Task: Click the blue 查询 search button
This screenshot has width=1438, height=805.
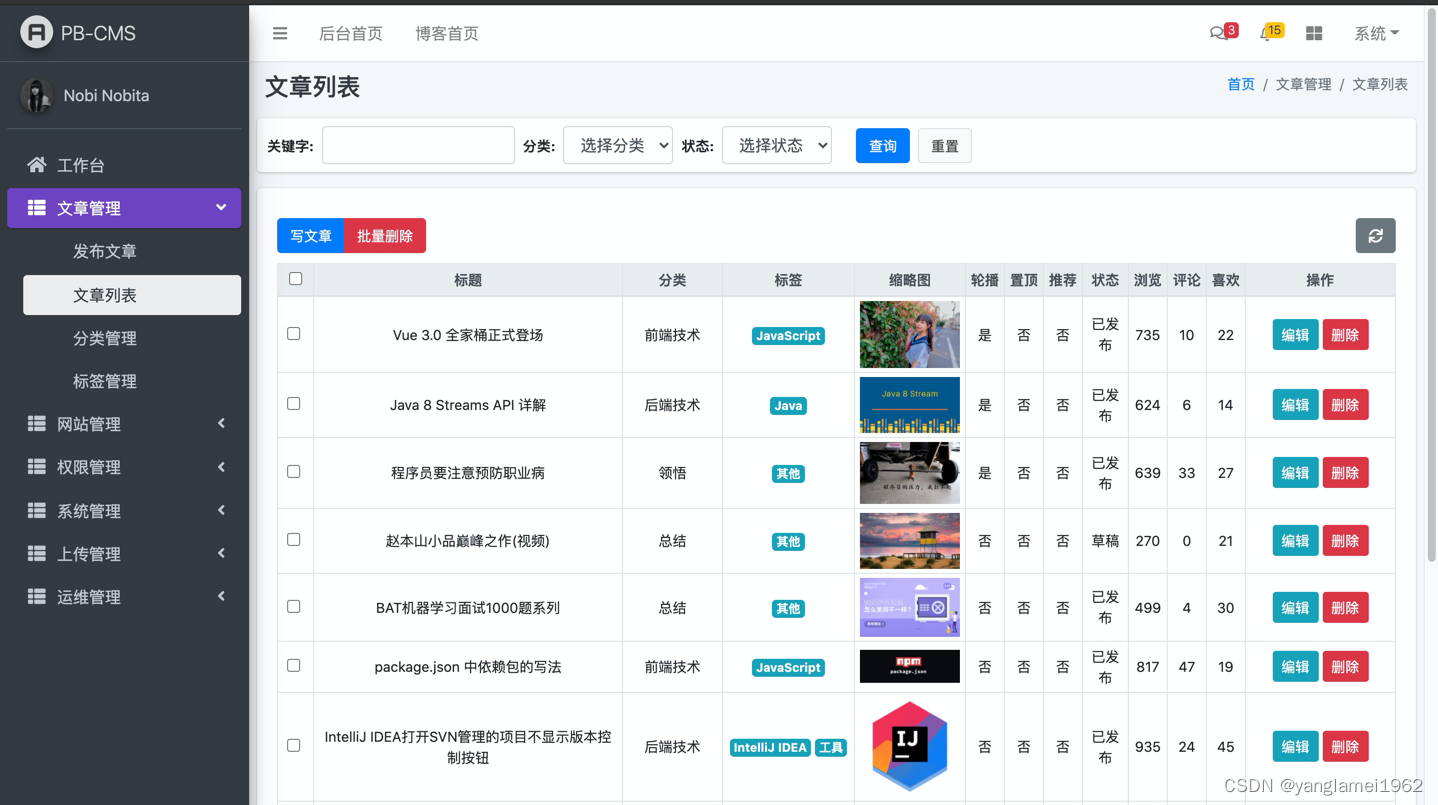Action: [883, 146]
